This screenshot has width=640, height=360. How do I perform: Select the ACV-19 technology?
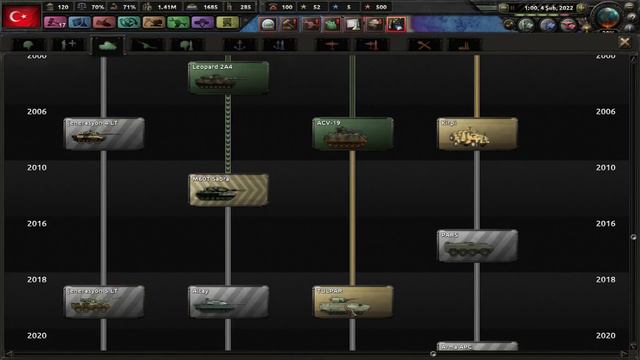(353, 134)
